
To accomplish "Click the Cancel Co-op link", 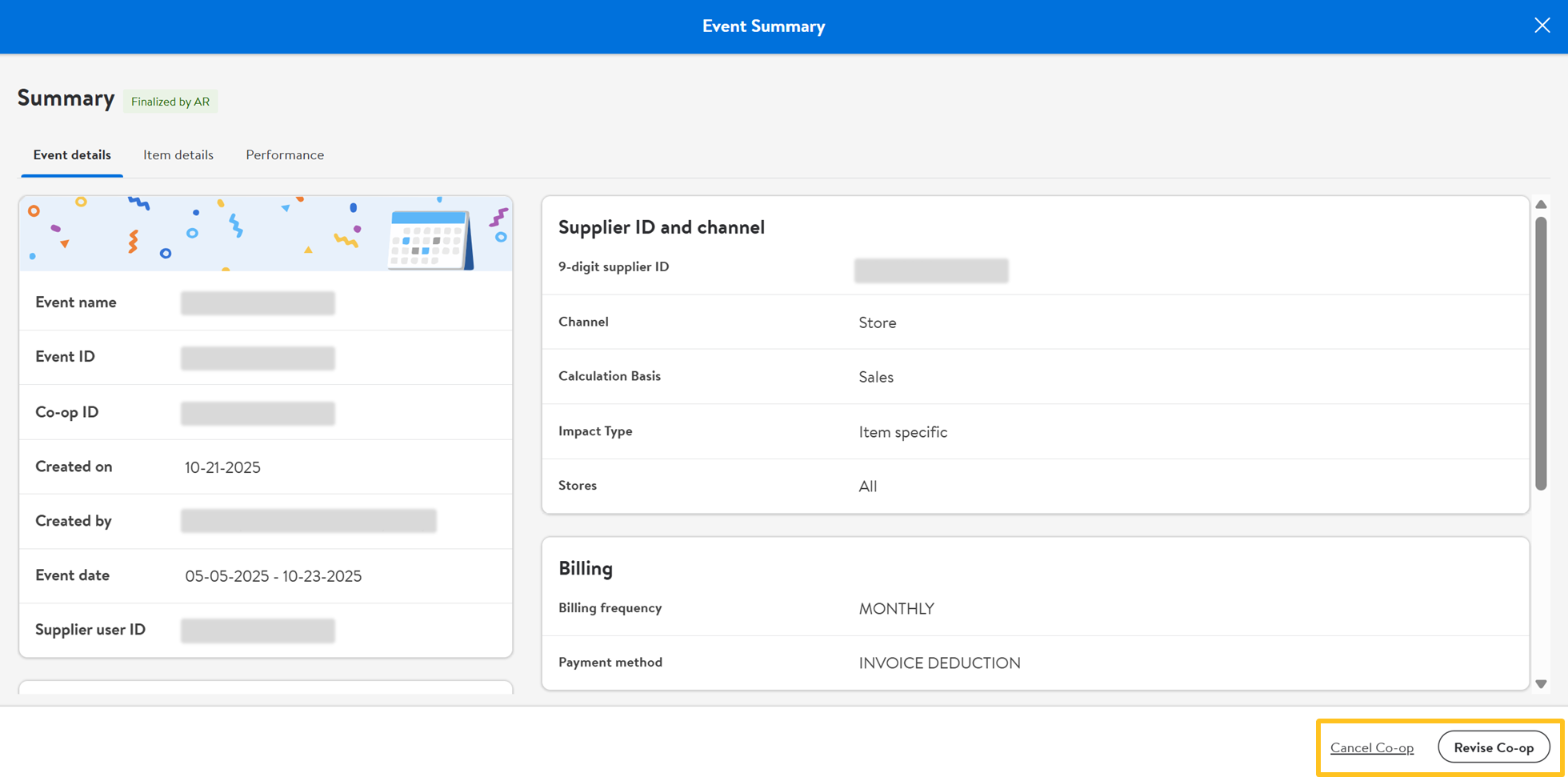I will tap(1371, 747).
